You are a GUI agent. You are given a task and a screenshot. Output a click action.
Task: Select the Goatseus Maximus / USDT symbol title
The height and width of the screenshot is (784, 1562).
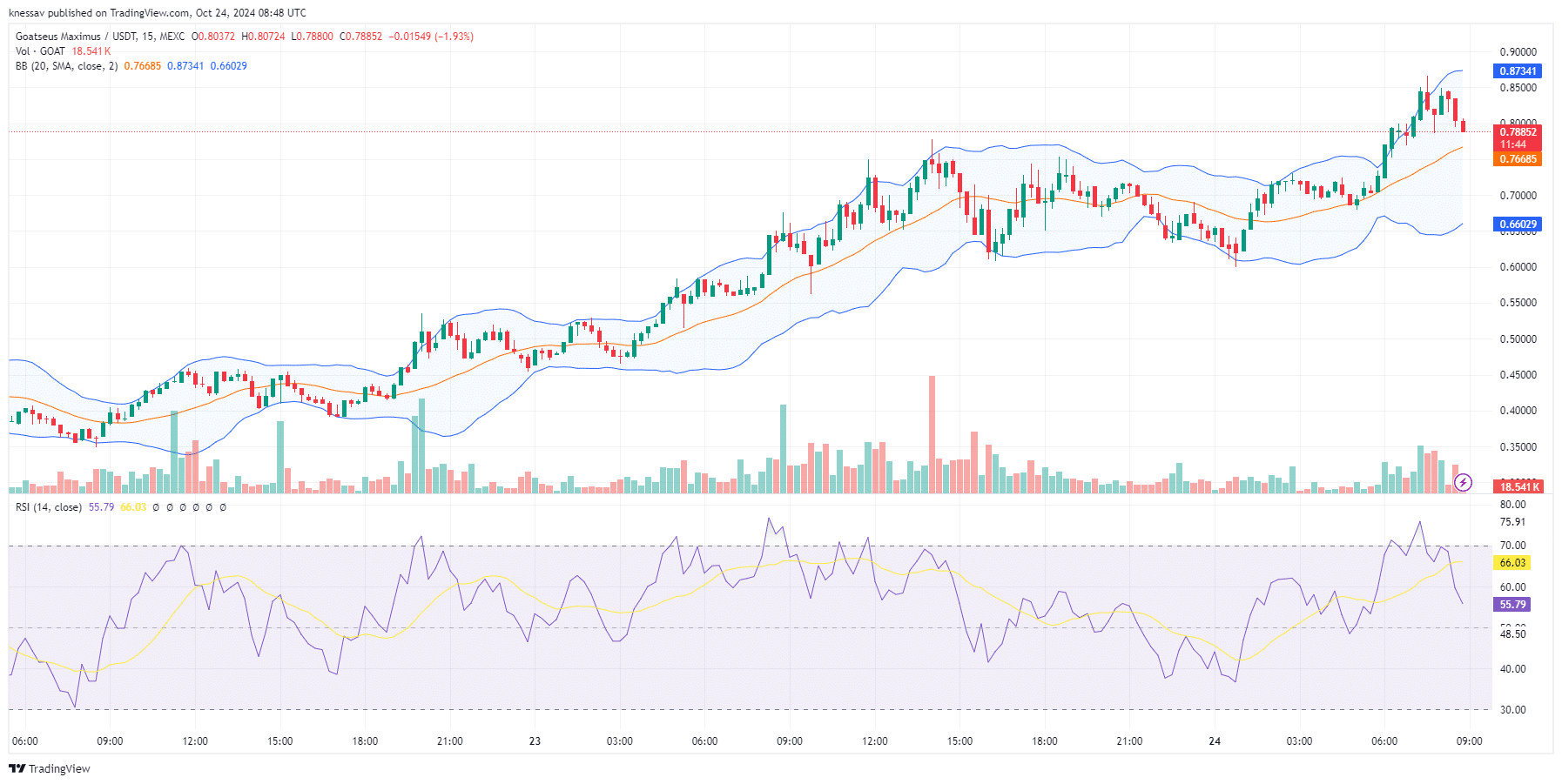[x=100, y=37]
